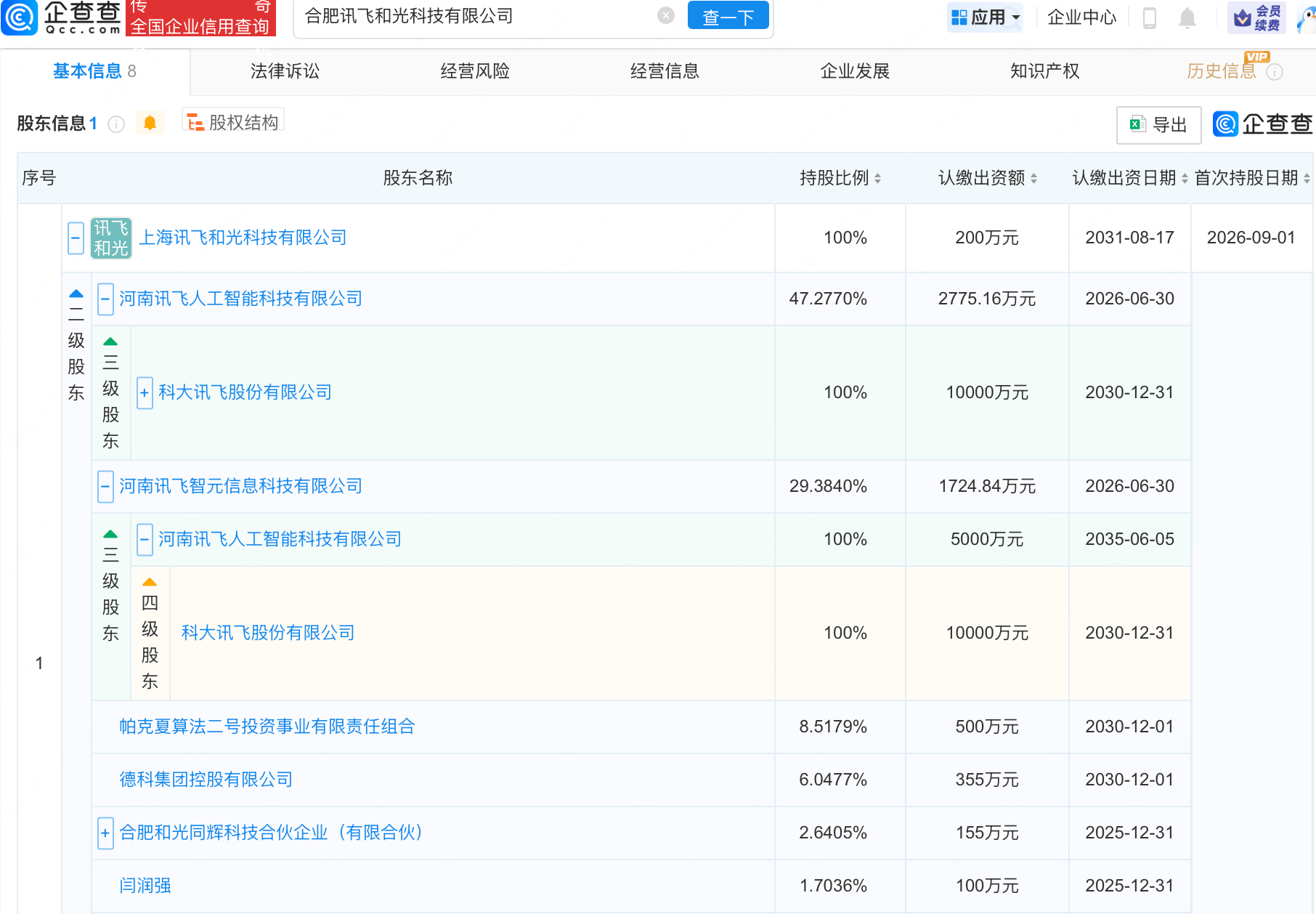Switch to the 知识产权 tab

[1044, 71]
